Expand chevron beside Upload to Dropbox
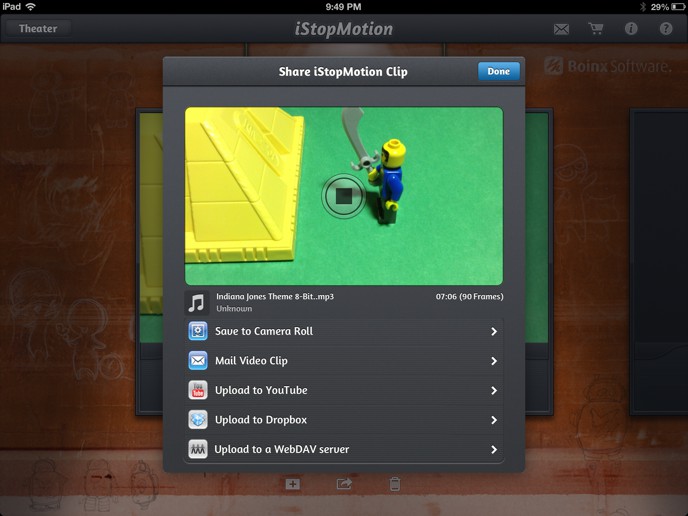This screenshot has width=688, height=516. coord(494,420)
